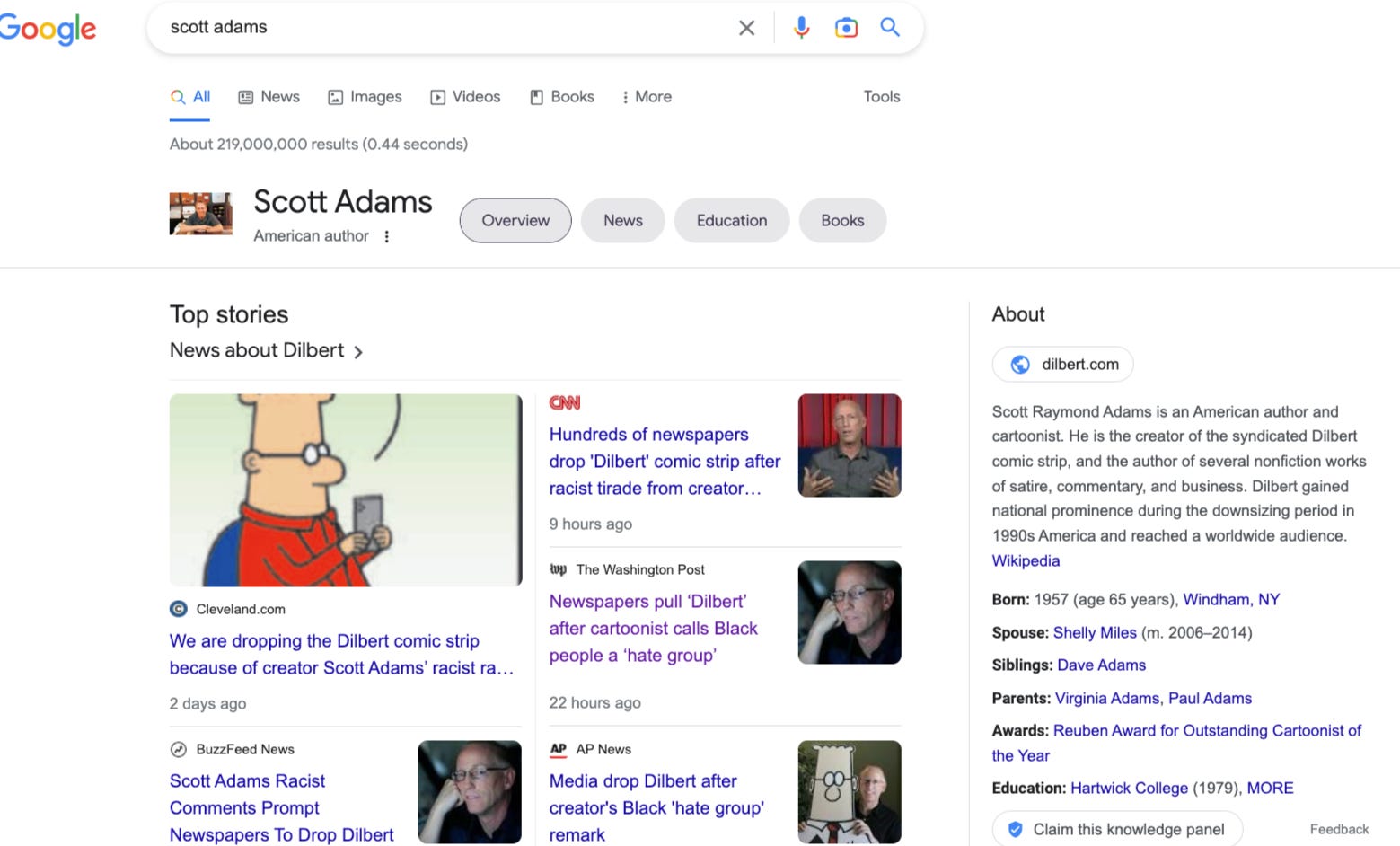Image resolution: width=1400 pixels, height=846 pixels.
Task: Click the 22 hours ago timestamp
Action: tap(595, 703)
